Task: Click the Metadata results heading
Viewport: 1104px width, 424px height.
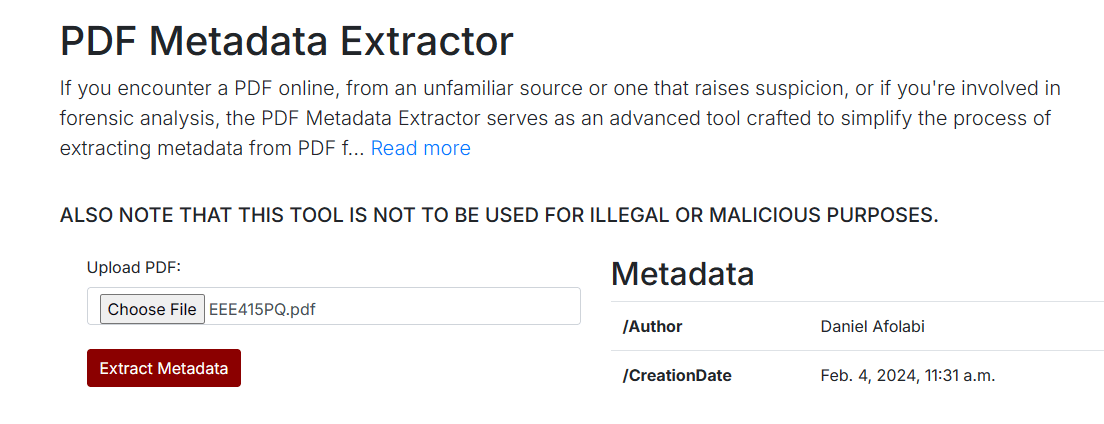Action: 682,273
